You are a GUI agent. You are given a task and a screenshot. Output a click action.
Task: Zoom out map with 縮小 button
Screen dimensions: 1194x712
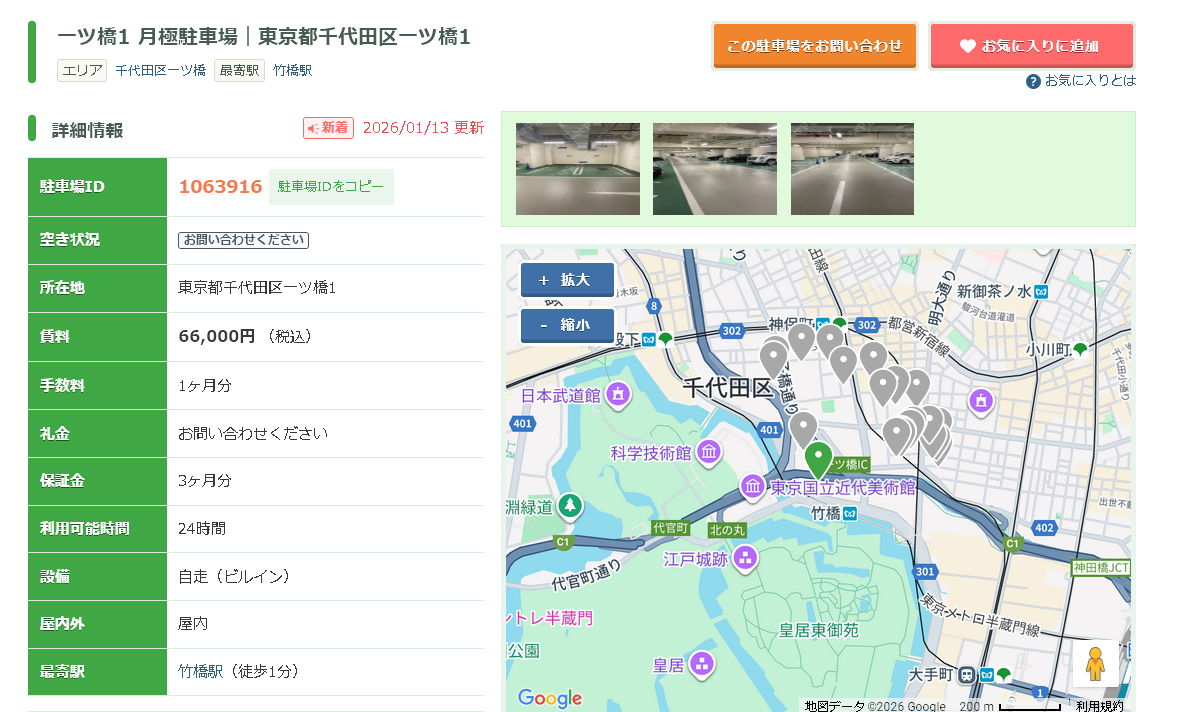pos(567,325)
